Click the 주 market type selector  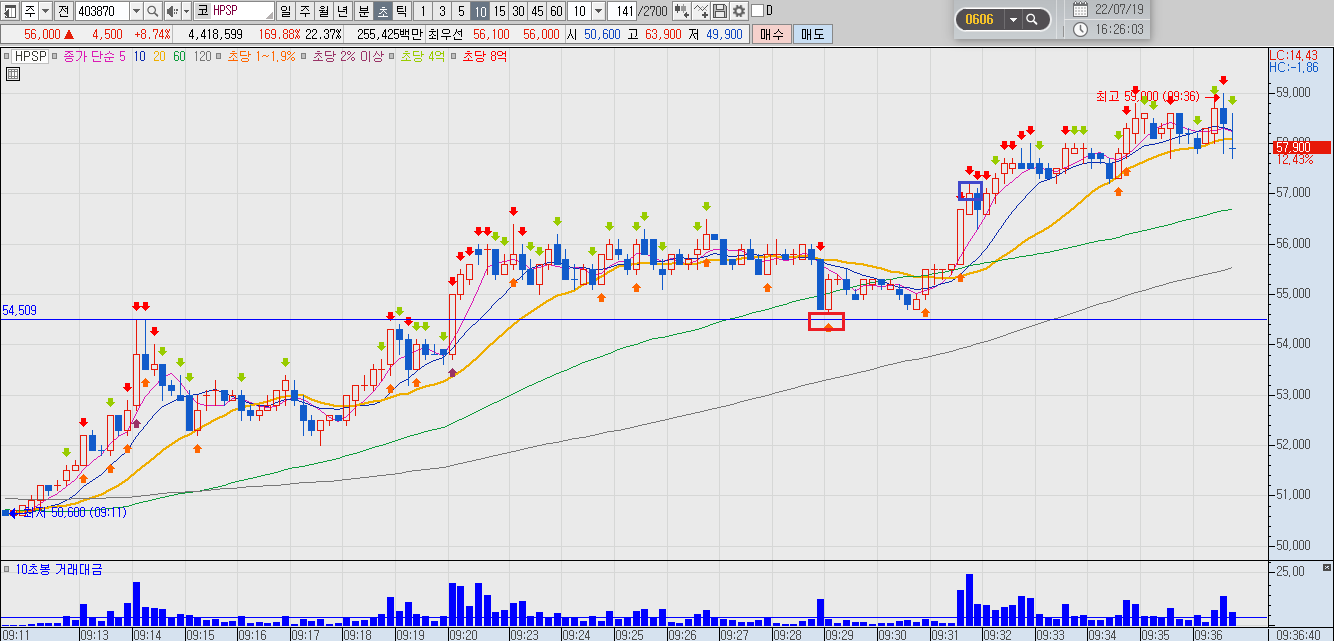point(30,11)
